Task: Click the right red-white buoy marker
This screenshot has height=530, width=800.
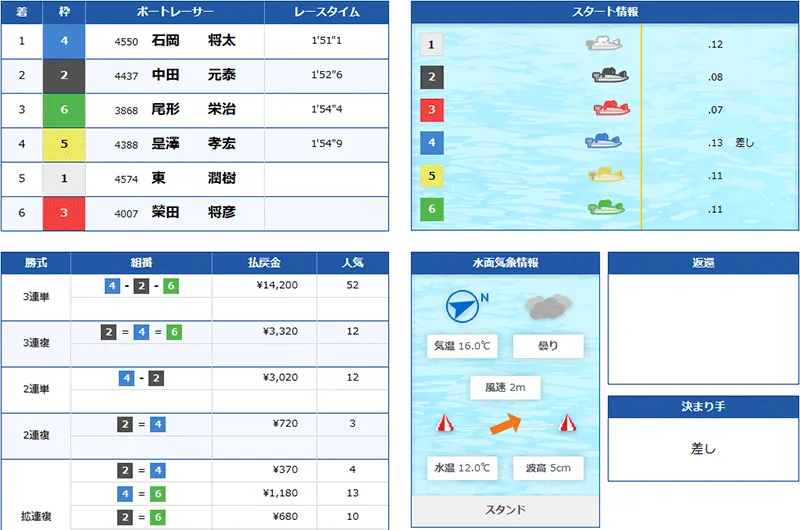Action: click(x=567, y=423)
